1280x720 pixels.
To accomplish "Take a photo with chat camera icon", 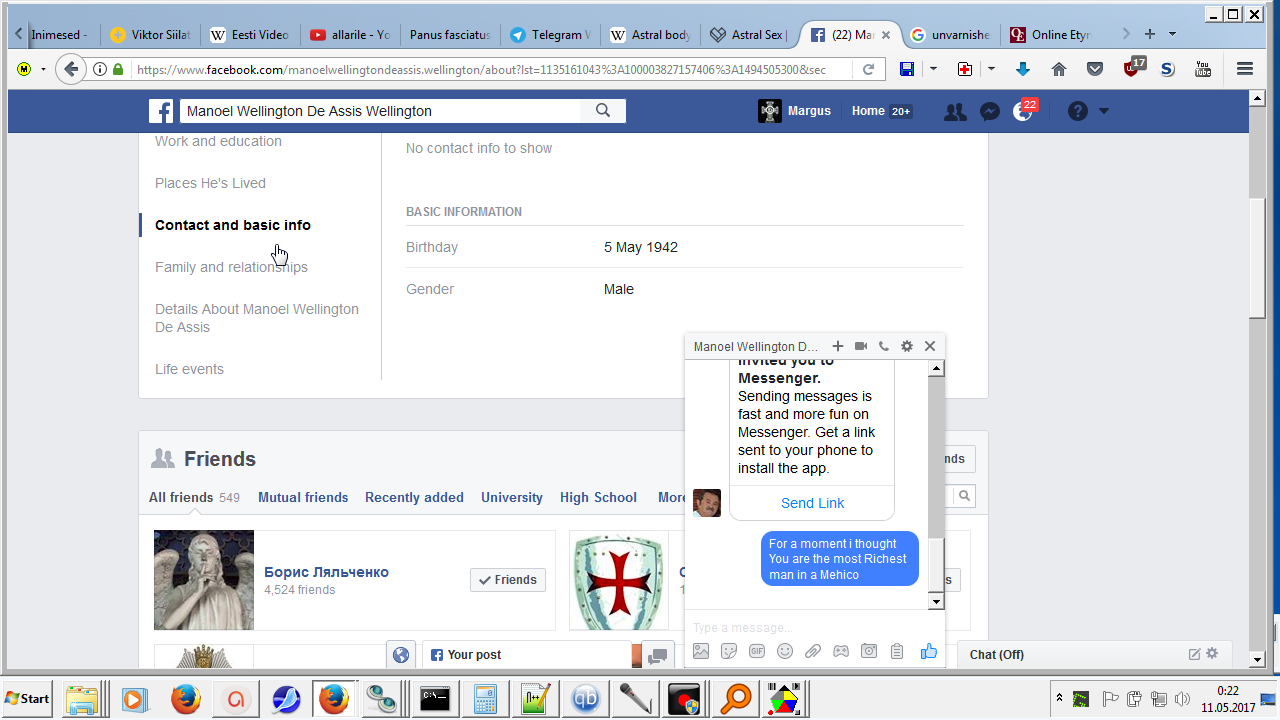I will (869, 651).
